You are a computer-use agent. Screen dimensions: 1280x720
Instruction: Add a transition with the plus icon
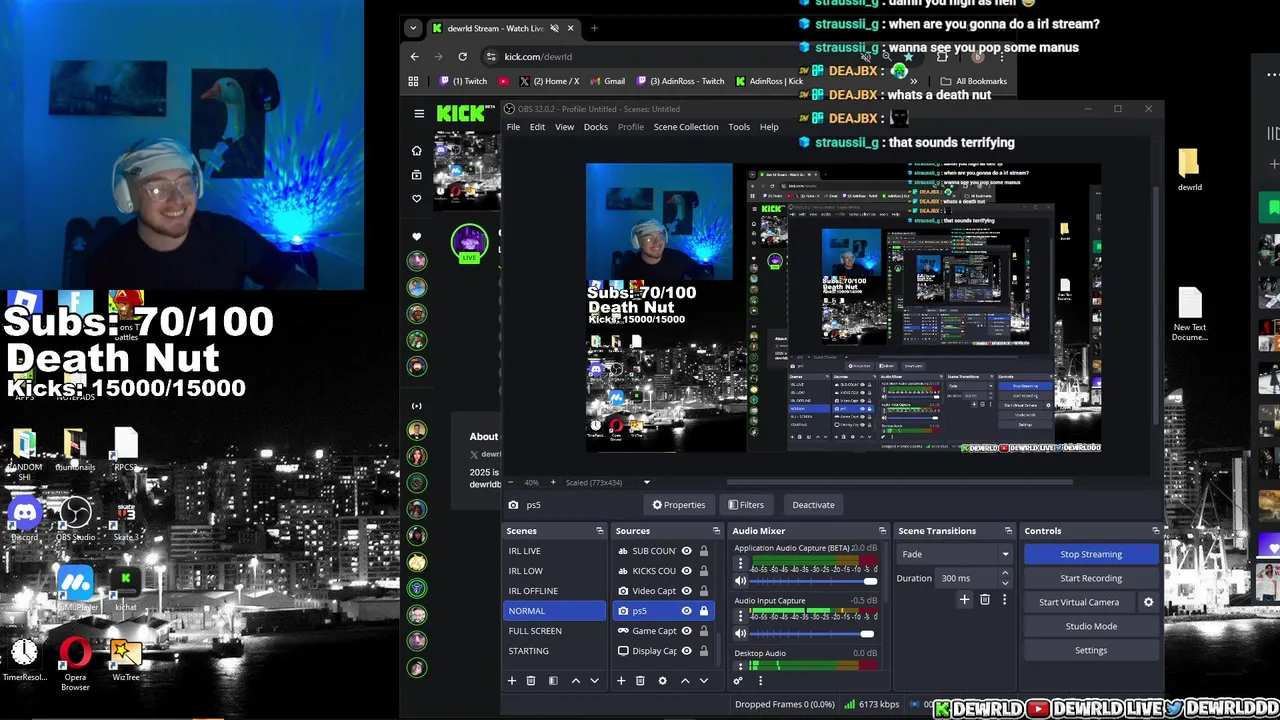pos(964,600)
